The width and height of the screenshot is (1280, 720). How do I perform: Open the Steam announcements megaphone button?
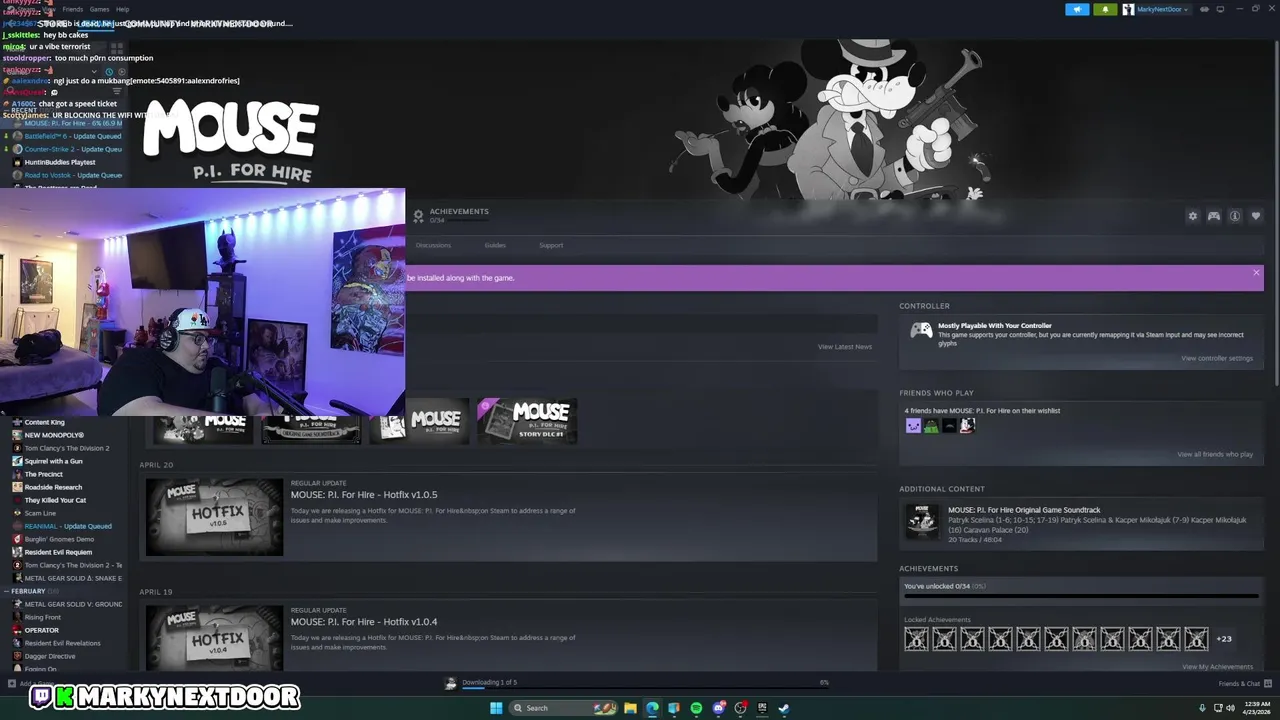coord(1077,9)
